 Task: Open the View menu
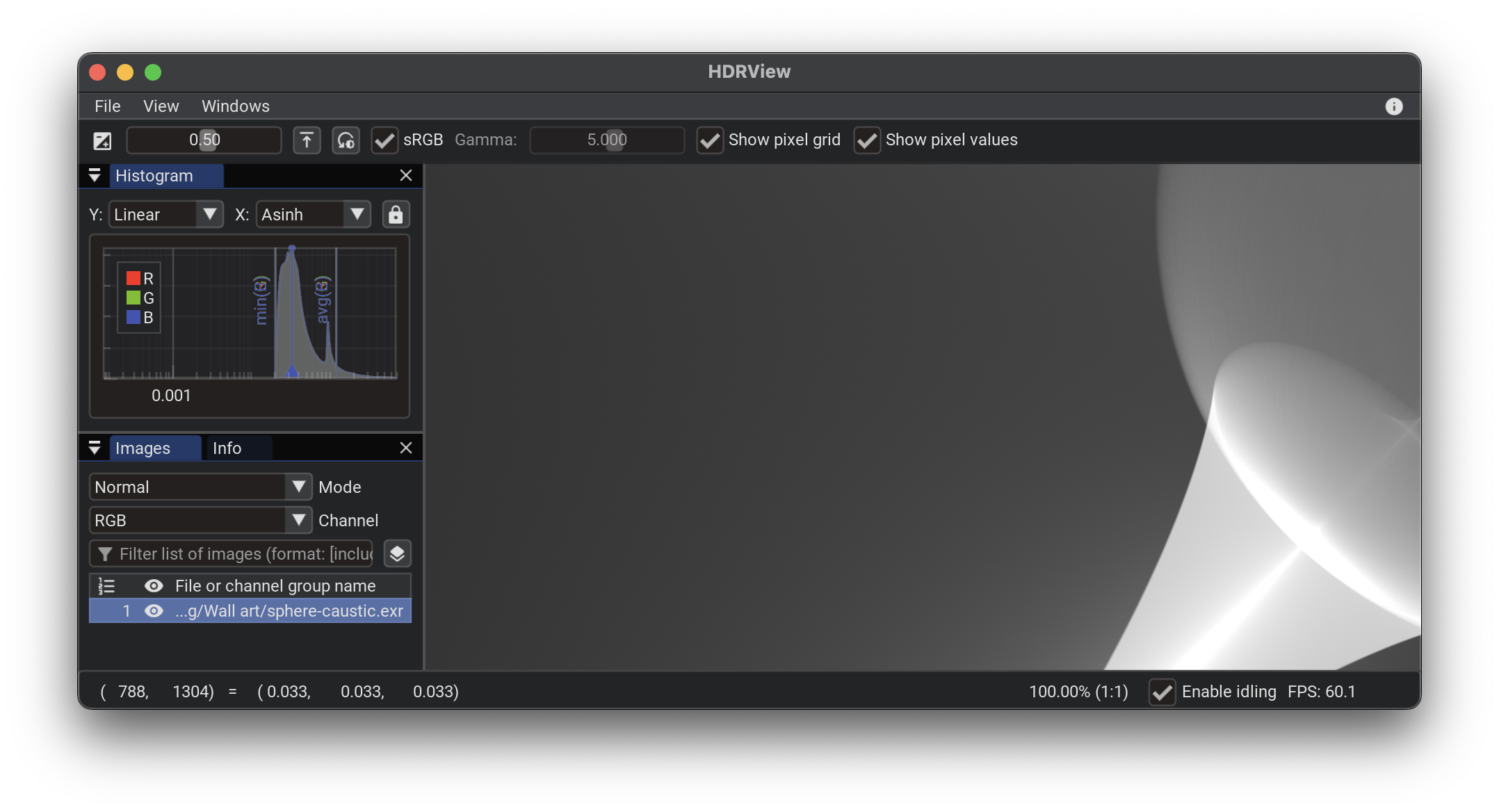pos(161,106)
